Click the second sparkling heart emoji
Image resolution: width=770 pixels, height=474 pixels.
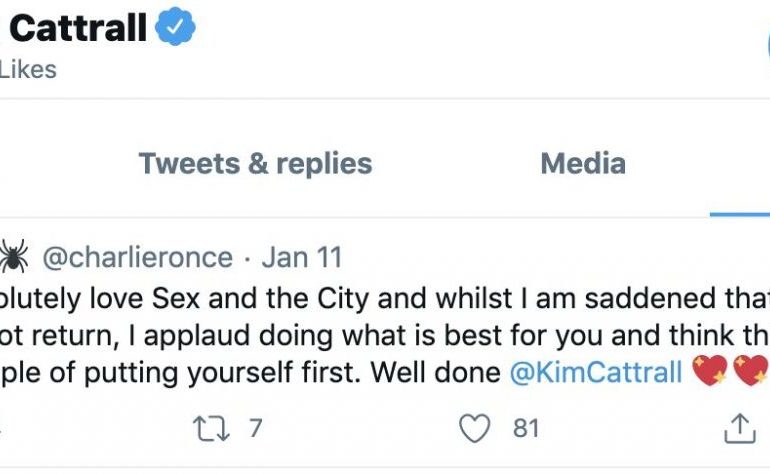(x=751, y=370)
